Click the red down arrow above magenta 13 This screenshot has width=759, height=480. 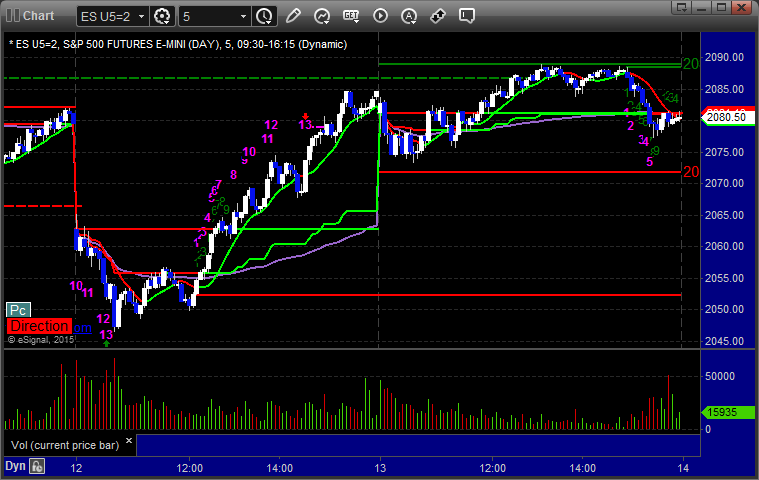[x=305, y=116]
